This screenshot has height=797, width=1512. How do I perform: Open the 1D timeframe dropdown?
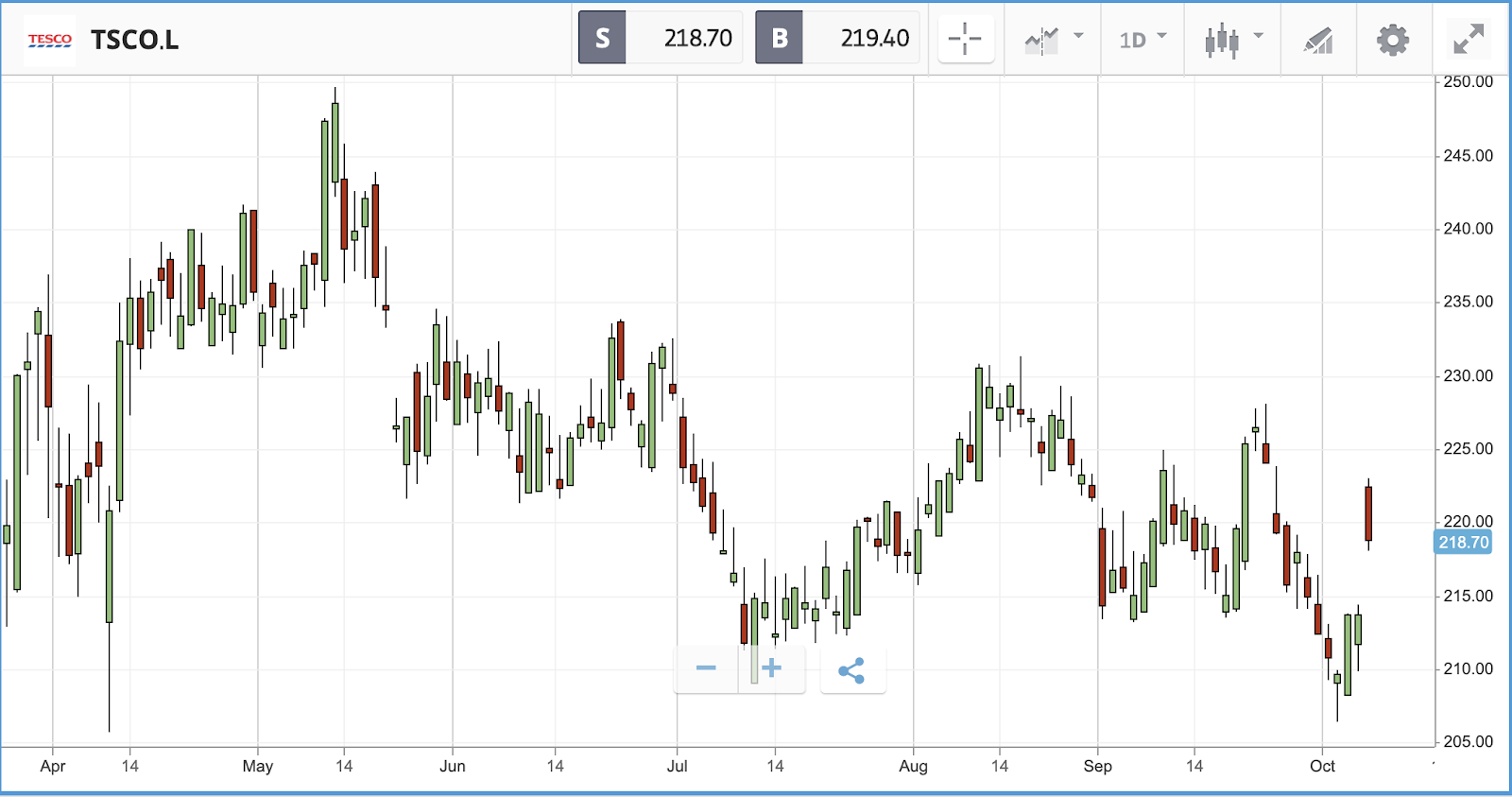point(1143,40)
